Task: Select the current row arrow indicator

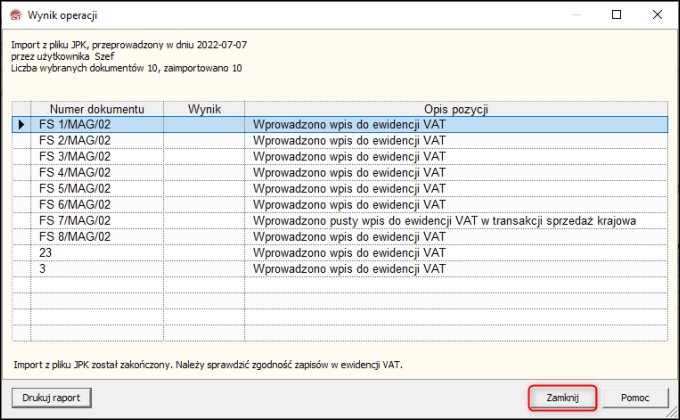Action: click(x=21, y=125)
